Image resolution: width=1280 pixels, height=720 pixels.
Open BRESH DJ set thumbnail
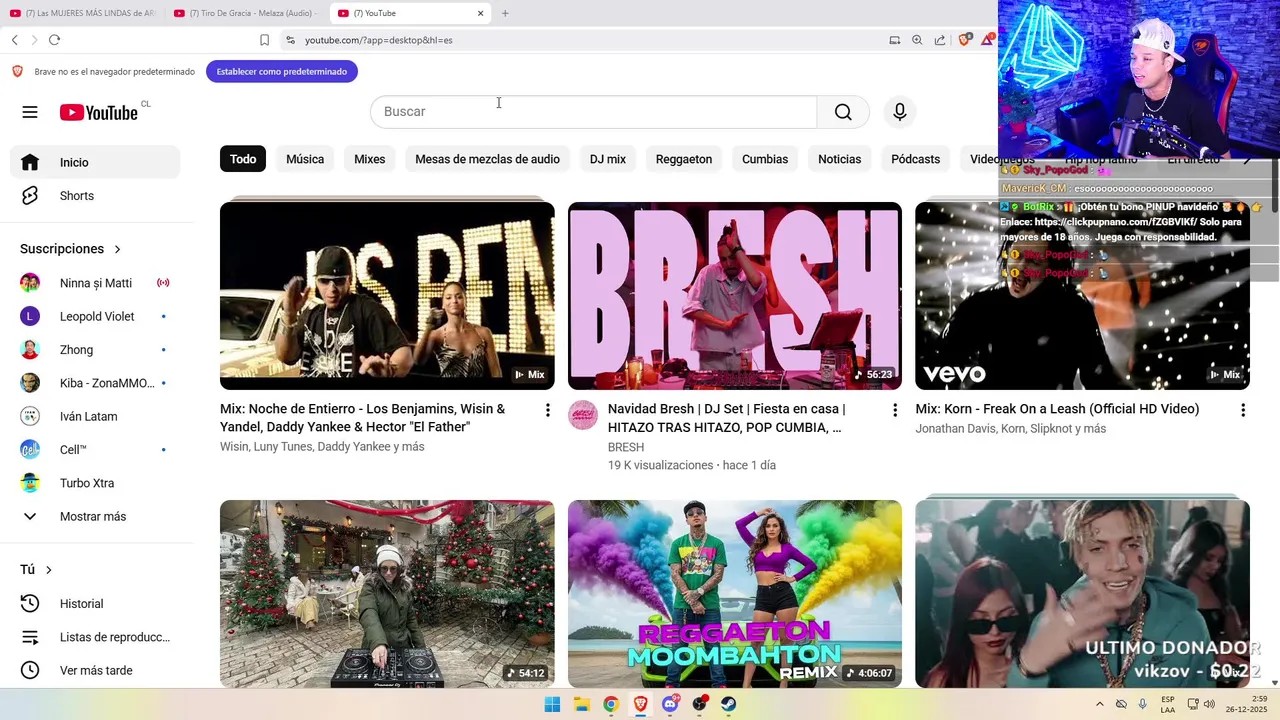click(x=735, y=295)
